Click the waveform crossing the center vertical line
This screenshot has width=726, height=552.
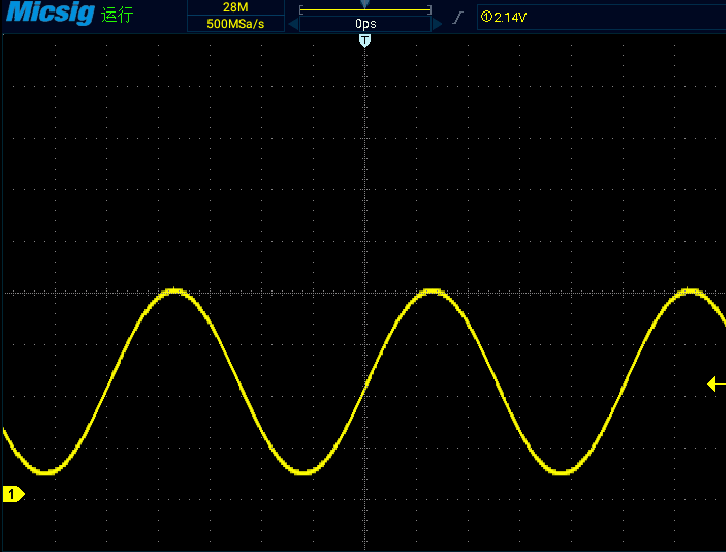coord(365,385)
